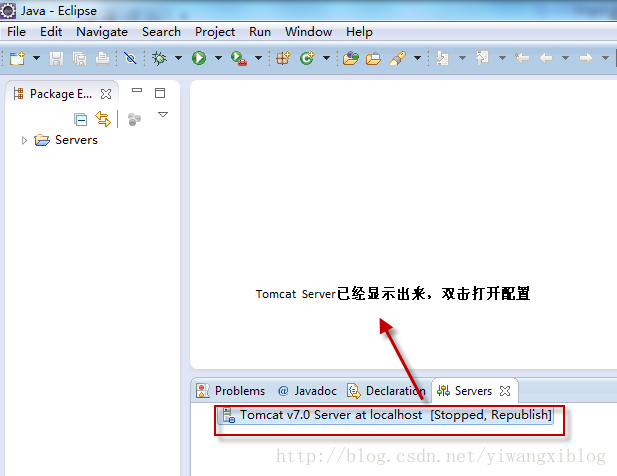Click the Open Type icon

pyautogui.click(x=351, y=58)
